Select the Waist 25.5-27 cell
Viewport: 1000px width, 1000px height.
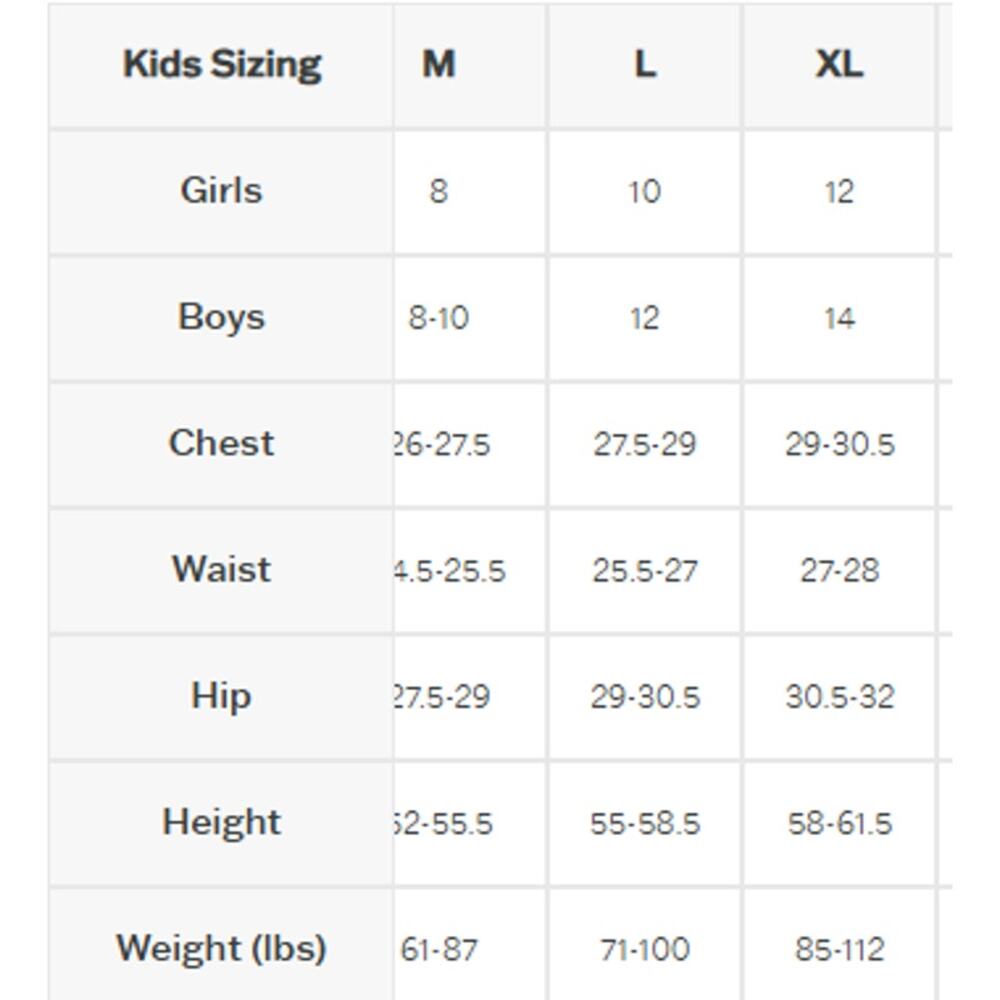click(x=645, y=570)
